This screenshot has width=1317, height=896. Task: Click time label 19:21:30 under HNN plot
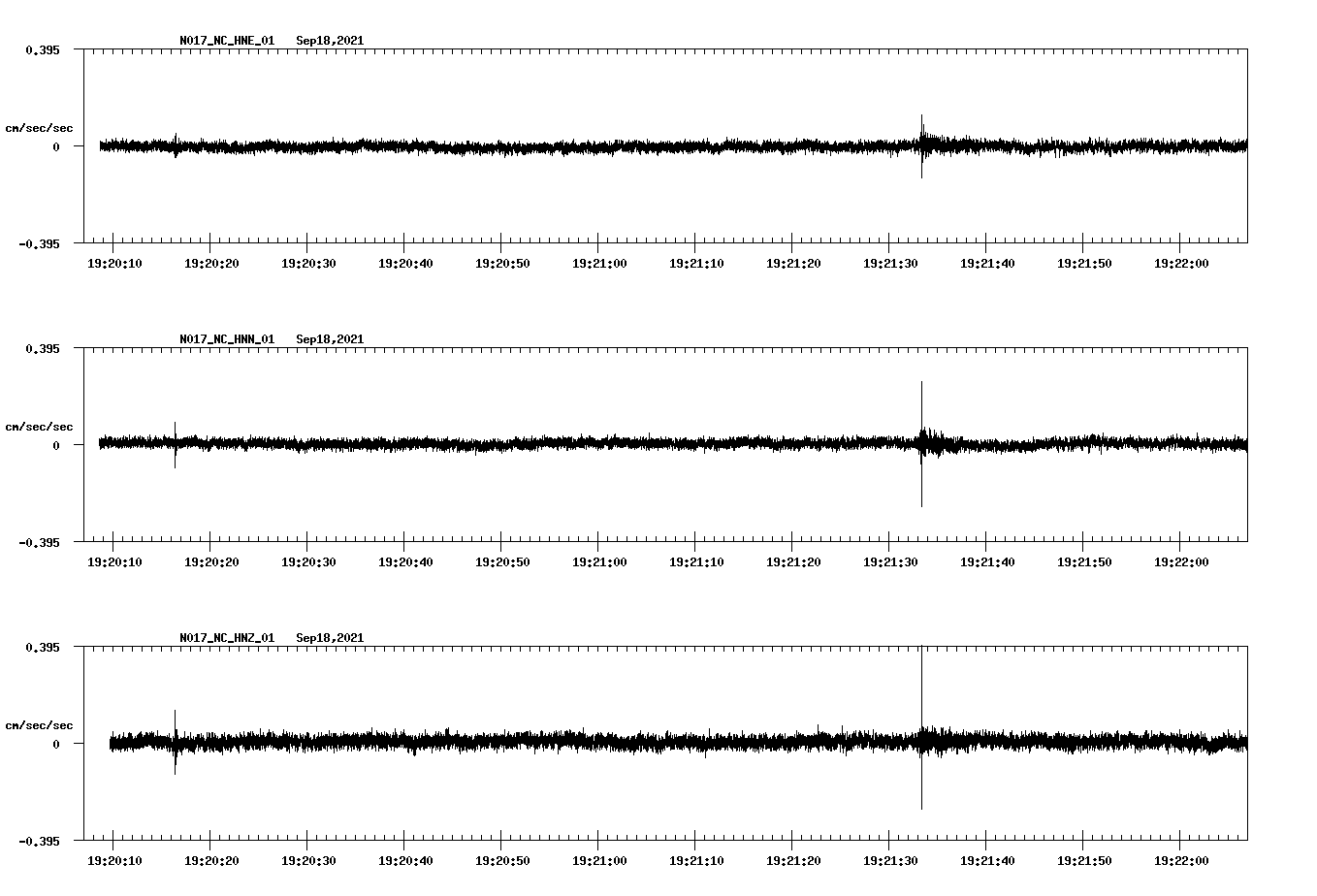tap(890, 562)
